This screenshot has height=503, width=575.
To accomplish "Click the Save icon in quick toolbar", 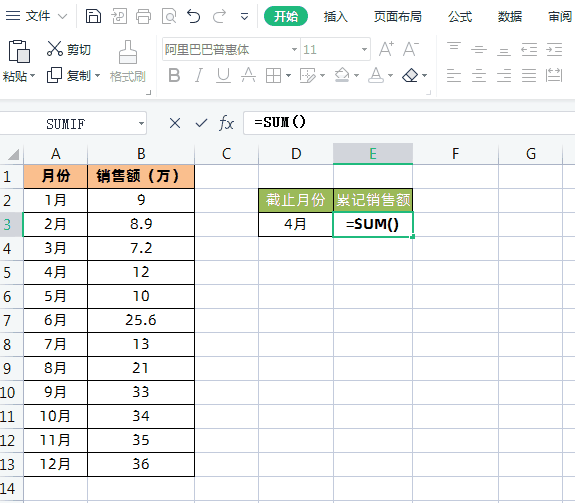I will click(x=93, y=16).
